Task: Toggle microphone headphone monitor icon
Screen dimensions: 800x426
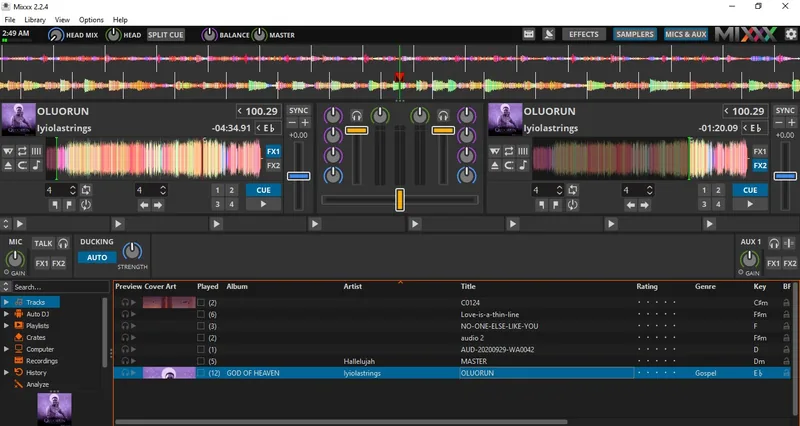Action: 63,243
